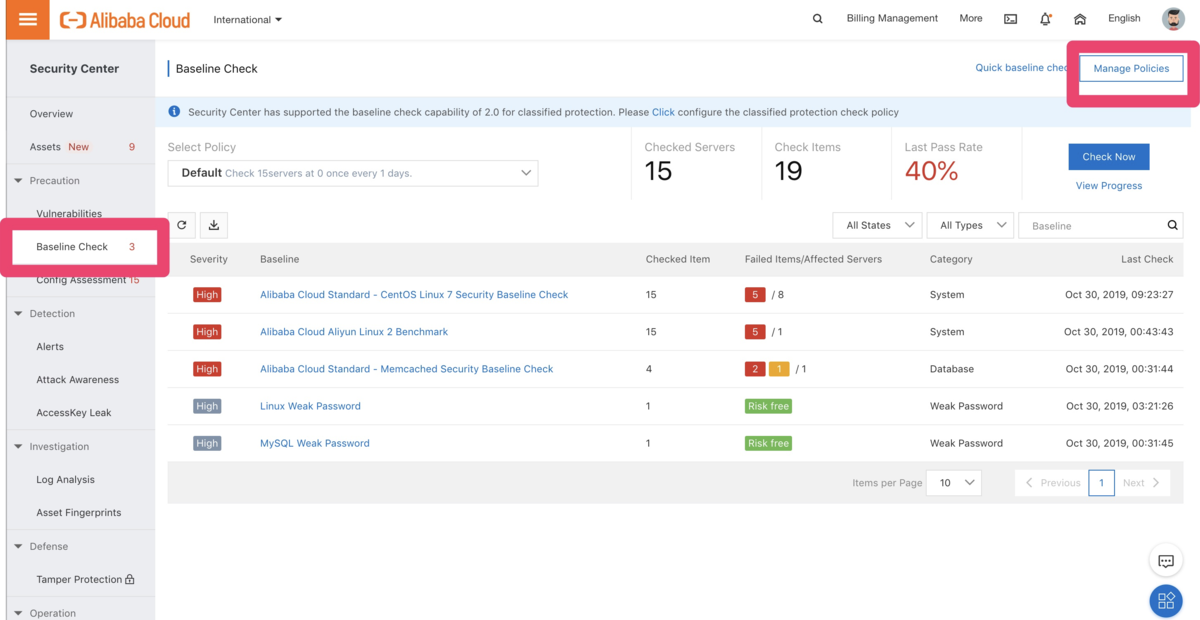Change Items per Page dropdown
1200x620 pixels.
click(953, 482)
